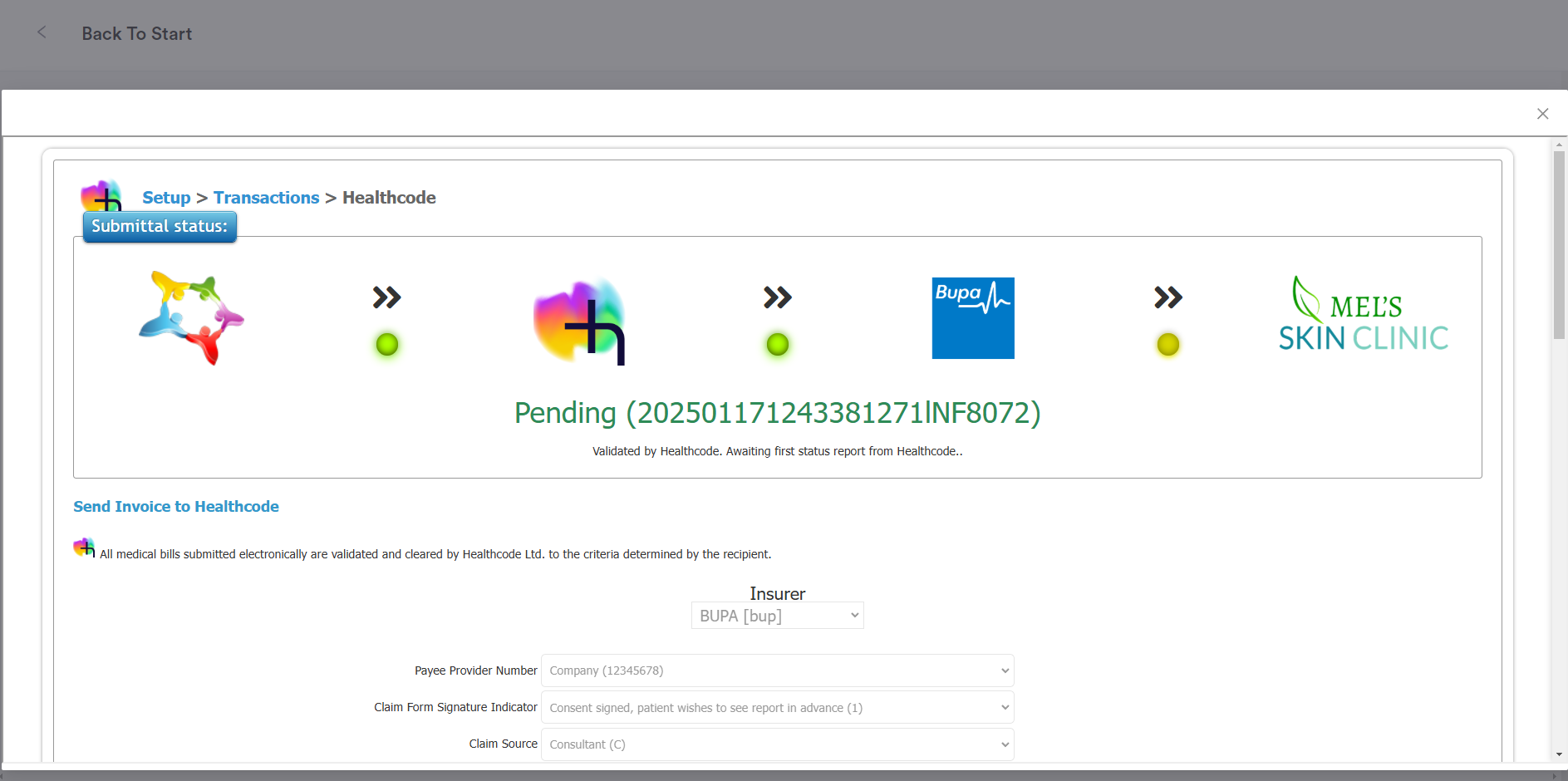Image resolution: width=1568 pixels, height=781 pixels.
Task: Go to Back To Start
Action: click(x=136, y=33)
